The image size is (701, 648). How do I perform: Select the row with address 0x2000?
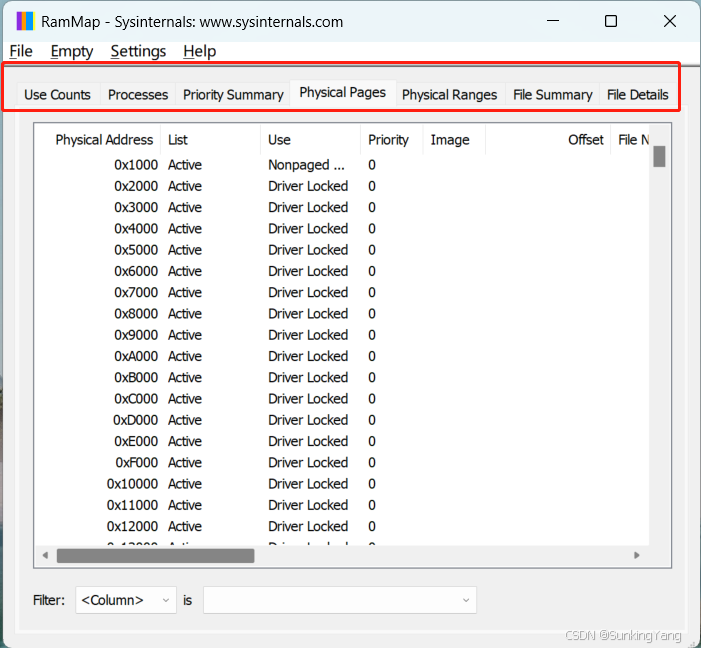tap(342, 186)
